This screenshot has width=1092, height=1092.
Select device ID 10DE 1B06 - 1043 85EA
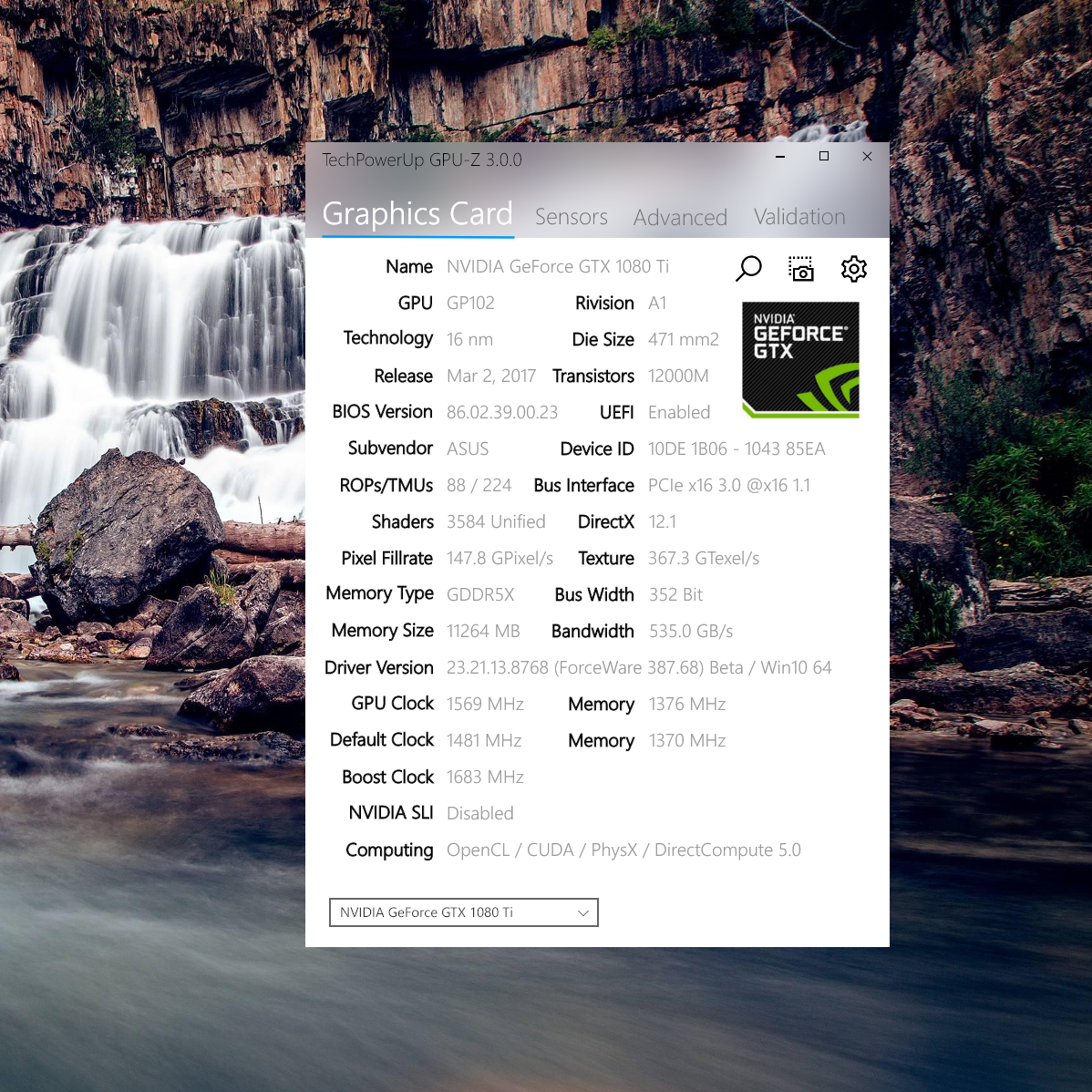click(737, 448)
